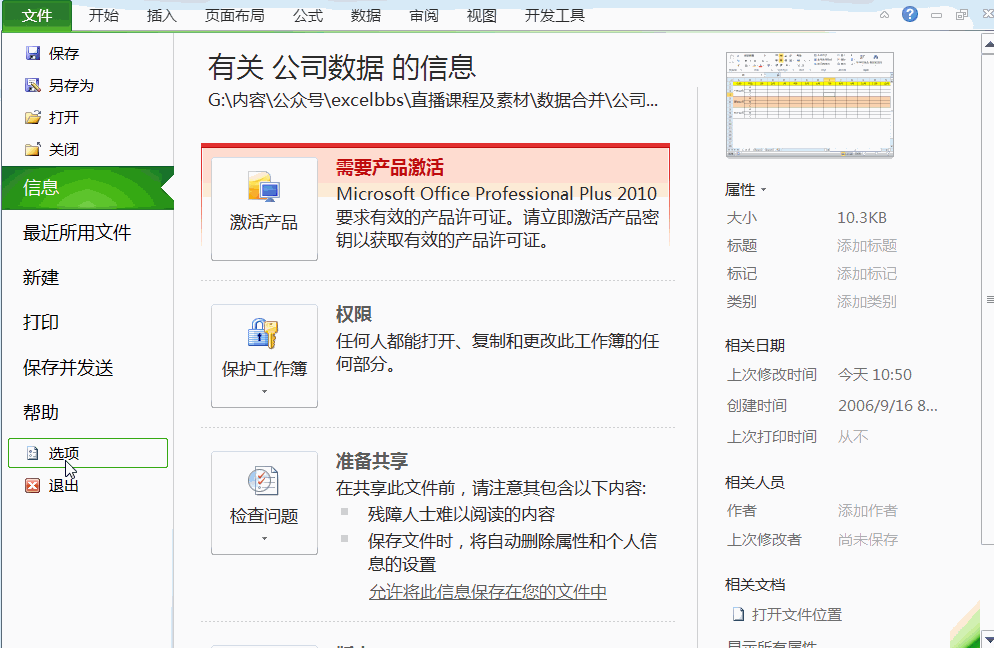
Task: Click the last printed value 从不
Action: pos(853,437)
